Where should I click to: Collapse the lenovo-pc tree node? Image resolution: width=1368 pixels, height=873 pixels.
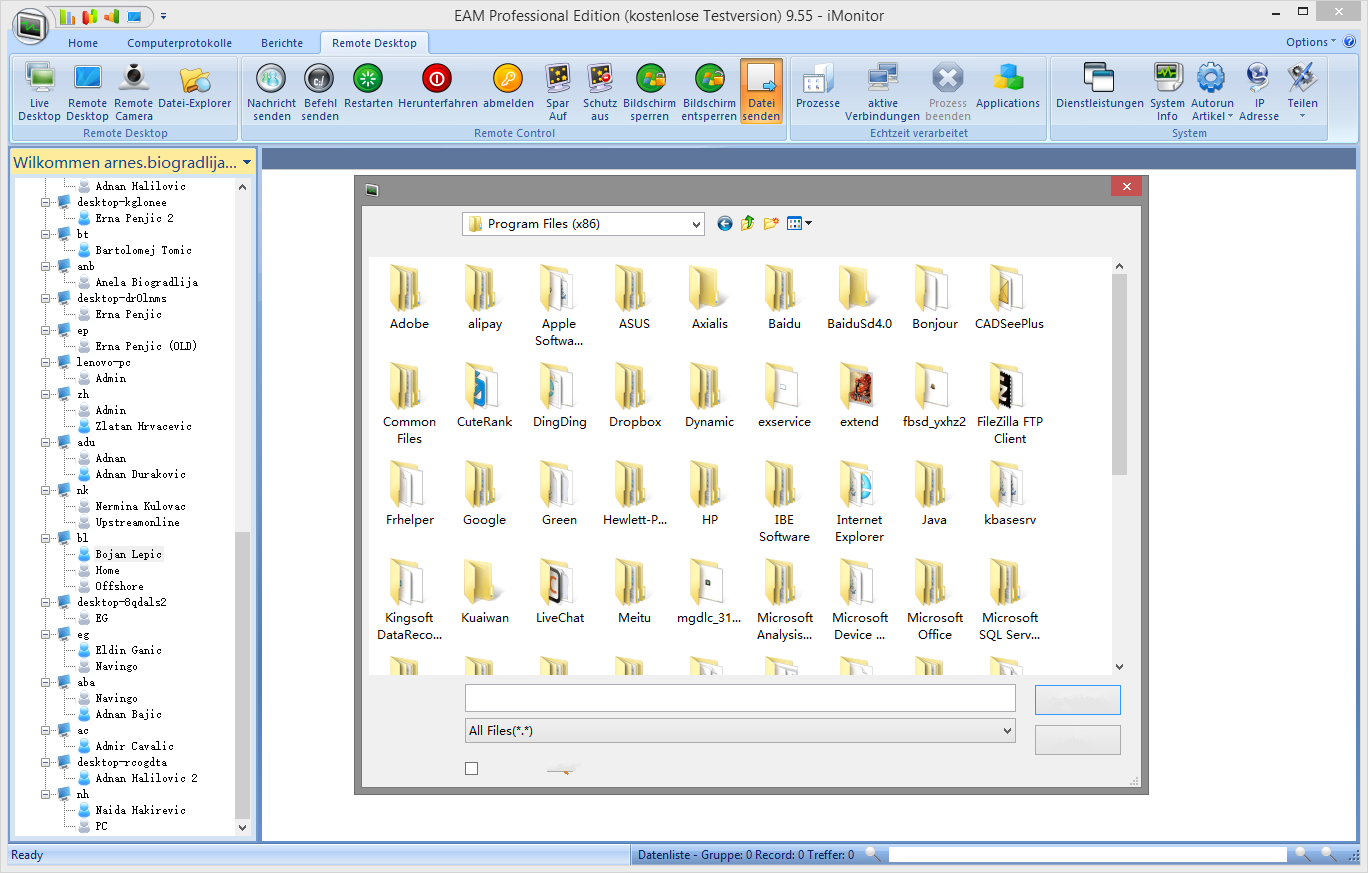pyautogui.click(x=46, y=362)
